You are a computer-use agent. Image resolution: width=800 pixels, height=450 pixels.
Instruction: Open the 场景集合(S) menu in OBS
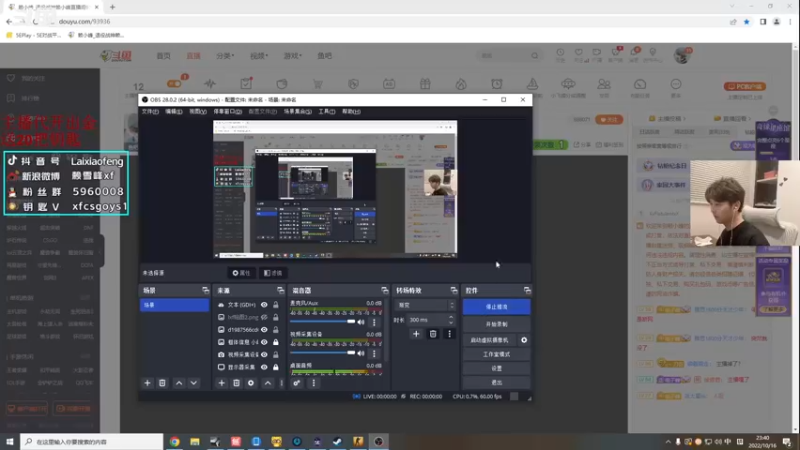click(297, 111)
